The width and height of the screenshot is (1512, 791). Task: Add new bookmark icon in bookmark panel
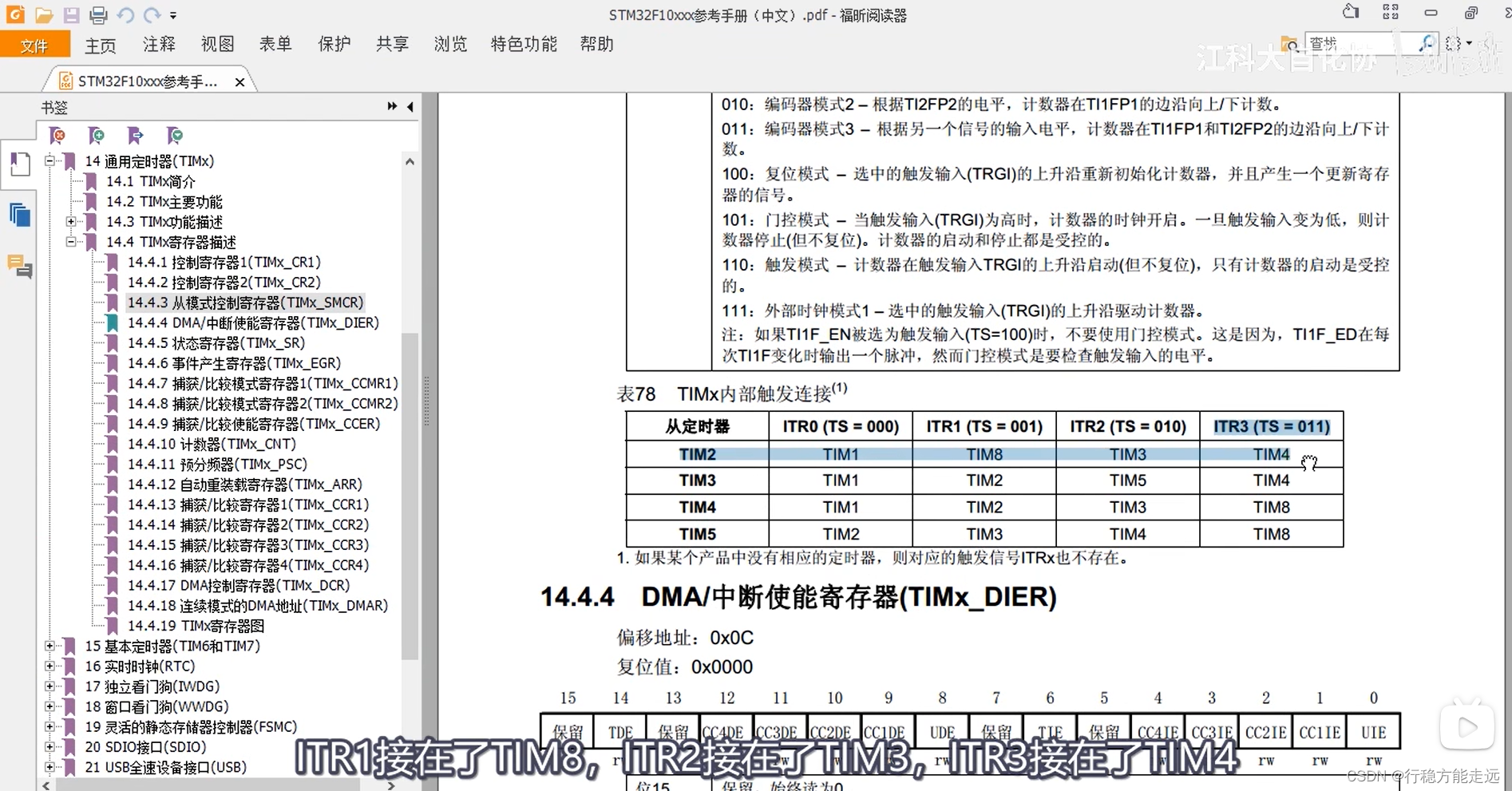(x=96, y=136)
